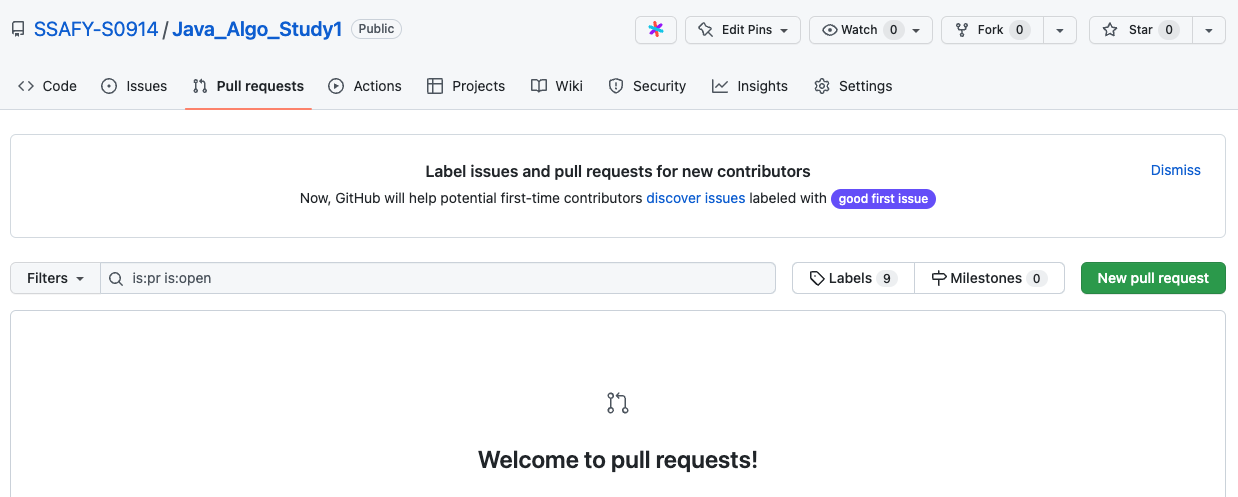This screenshot has width=1238, height=497.
Task: Open repository Settings tab
Action: 853,86
